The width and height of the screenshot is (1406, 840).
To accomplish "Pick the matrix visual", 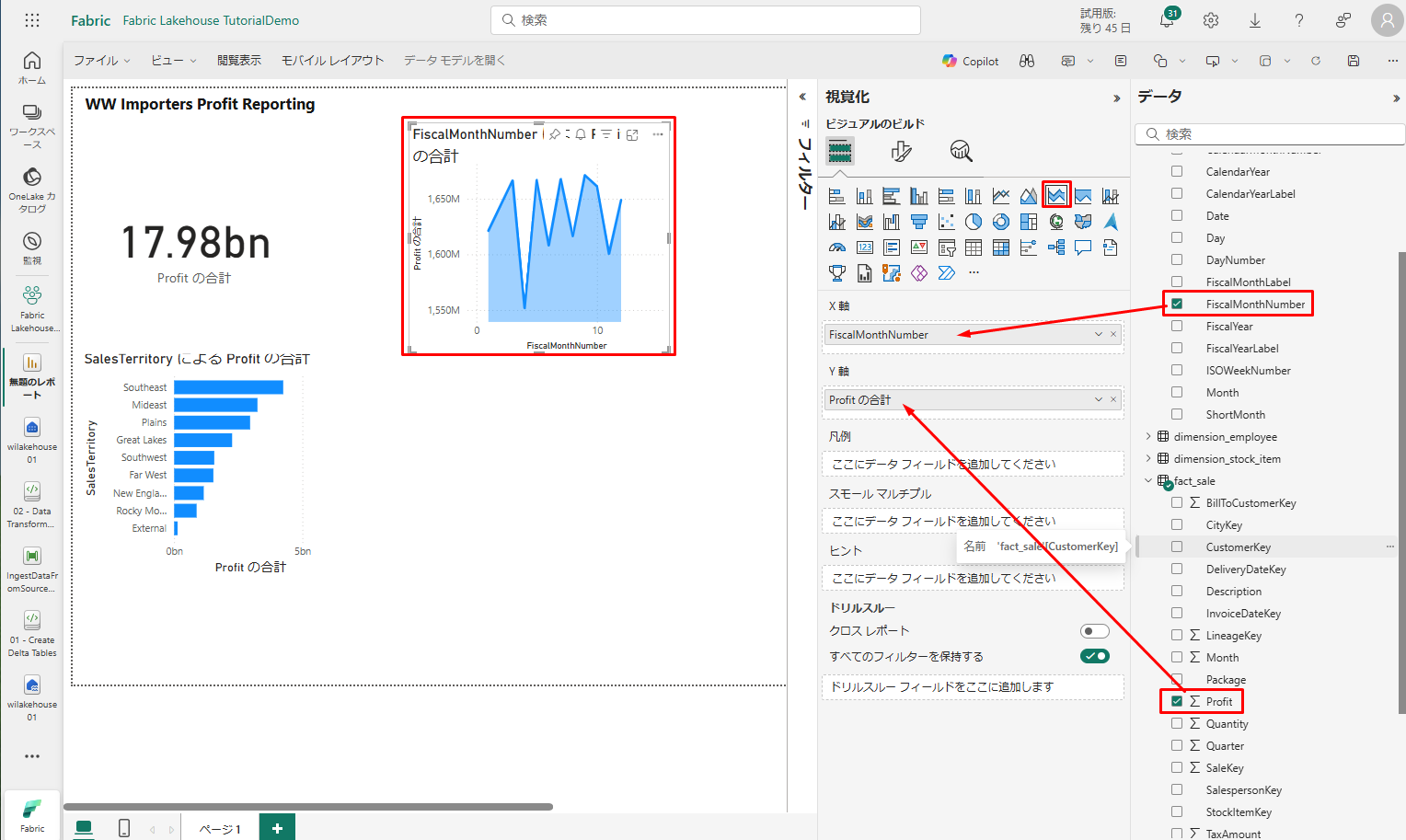I will pyautogui.click(x=1001, y=247).
